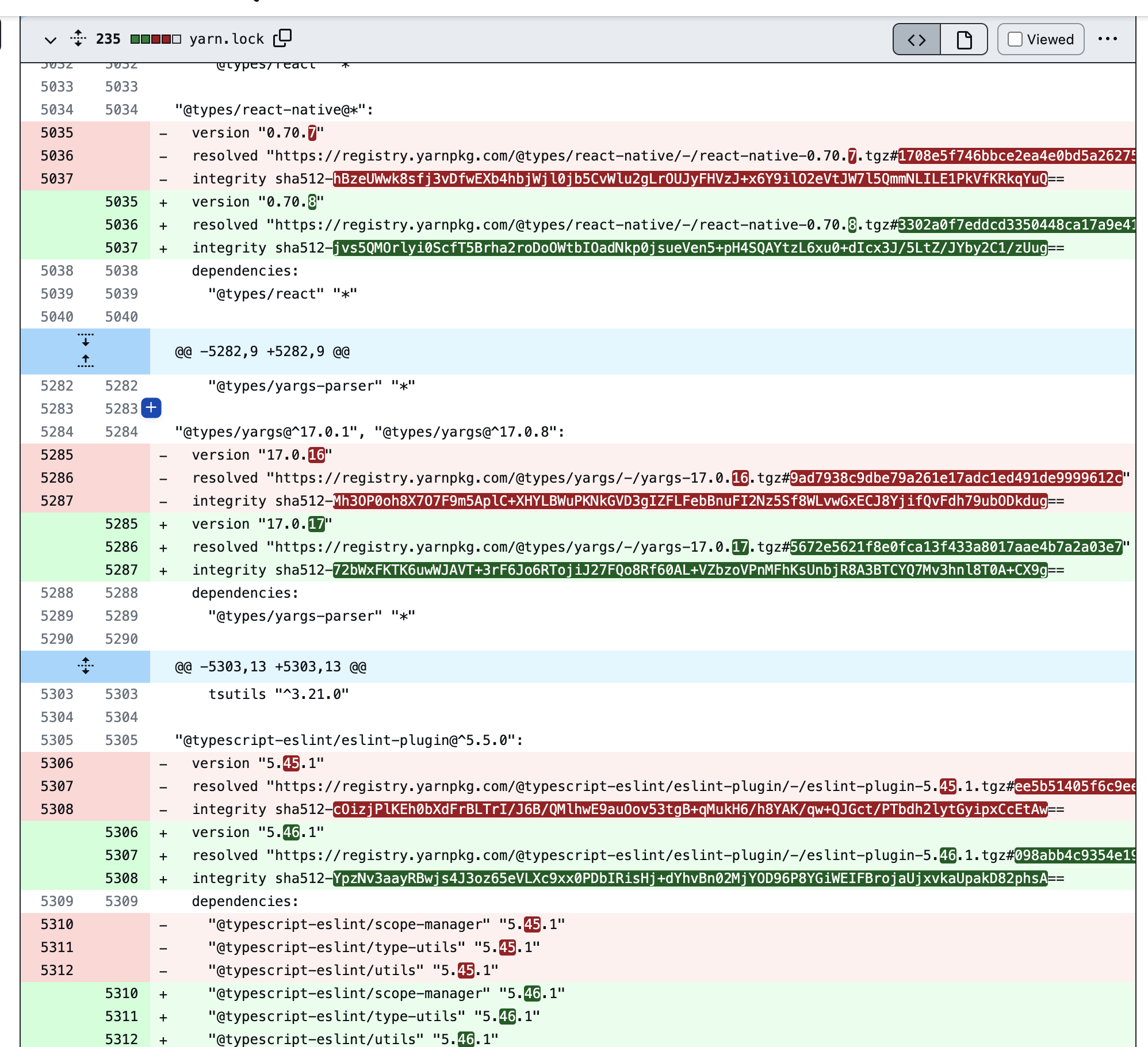
Task: Select hunk header @@ -5303,13 +5303,13 @@
Action: tap(270, 667)
